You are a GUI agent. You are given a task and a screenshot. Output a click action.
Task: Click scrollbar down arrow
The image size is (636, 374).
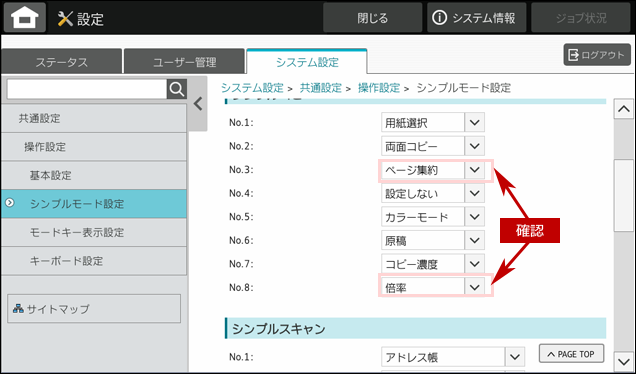click(x=623, y=361)
